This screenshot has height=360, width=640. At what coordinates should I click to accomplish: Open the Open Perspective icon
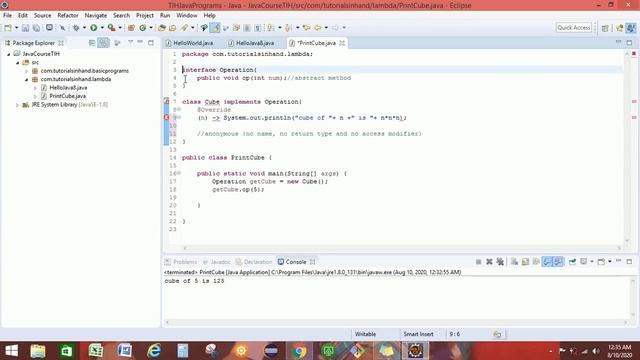point(605,28)
